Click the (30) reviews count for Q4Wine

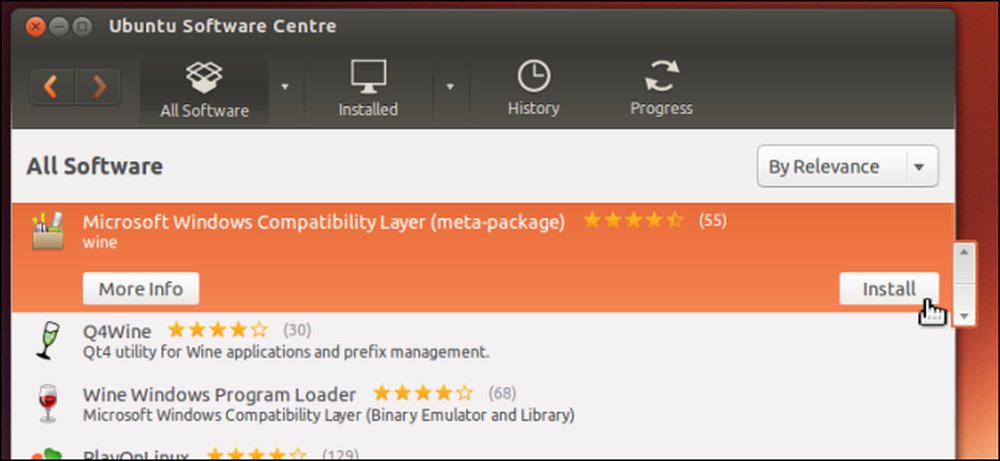tap(297, 330)
